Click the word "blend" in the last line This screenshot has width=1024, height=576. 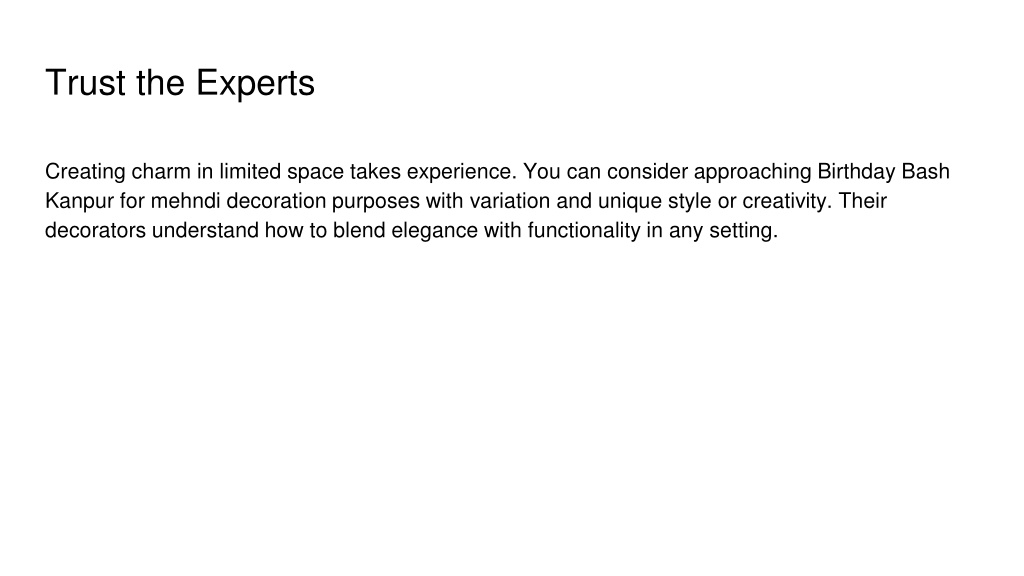359,230
